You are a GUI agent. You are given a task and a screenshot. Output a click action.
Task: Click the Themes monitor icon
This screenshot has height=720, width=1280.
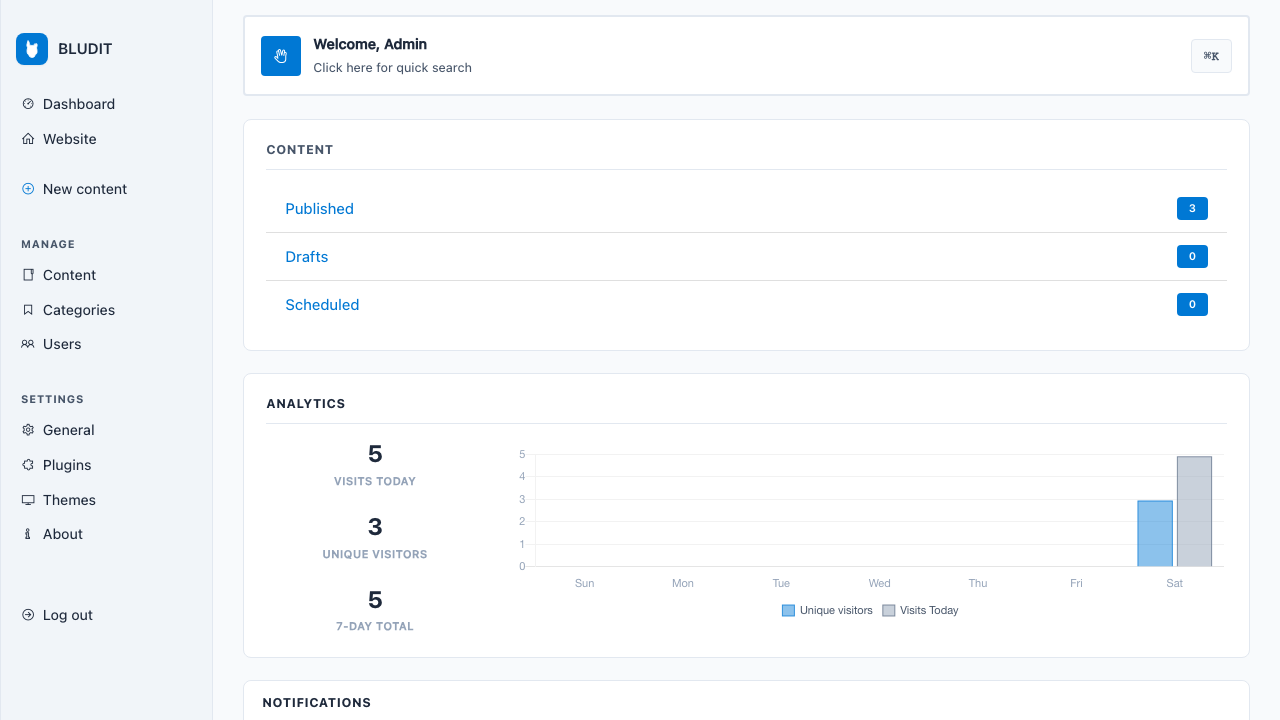click(x=28, y=500)
